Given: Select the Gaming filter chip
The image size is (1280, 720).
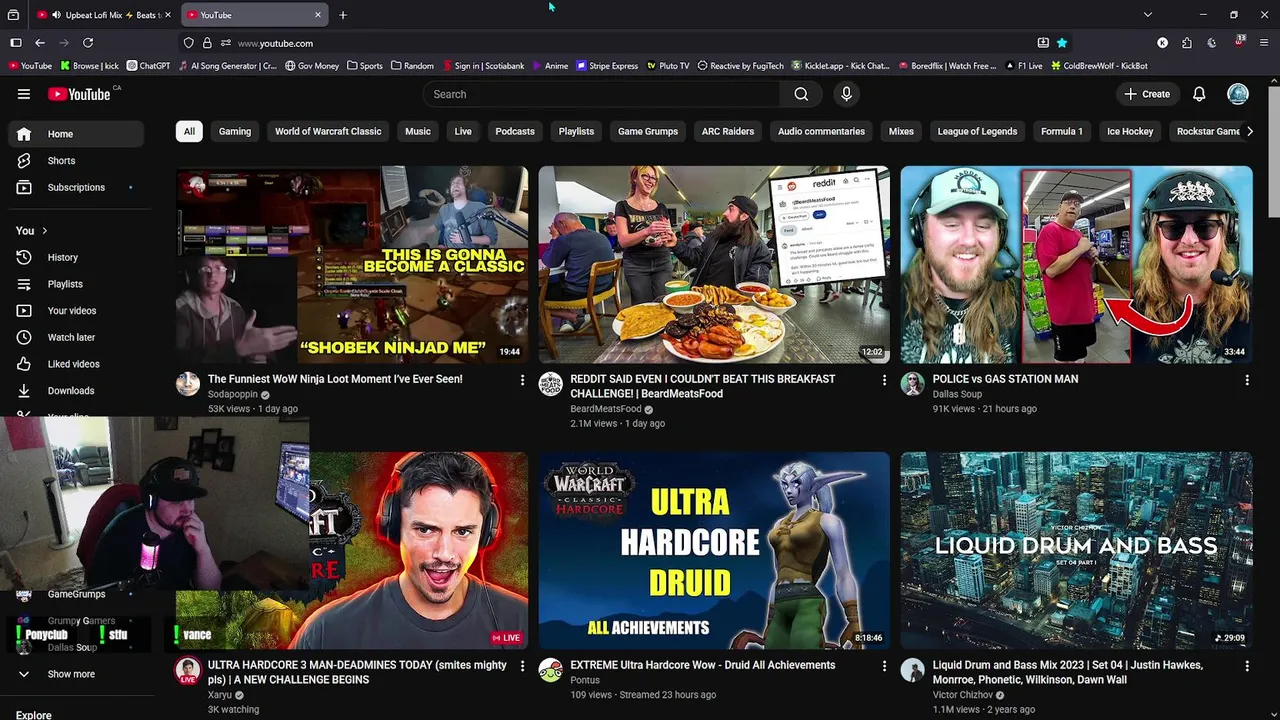Looking at the screenshot, I should pyautogui.click(x=235, y=131).
